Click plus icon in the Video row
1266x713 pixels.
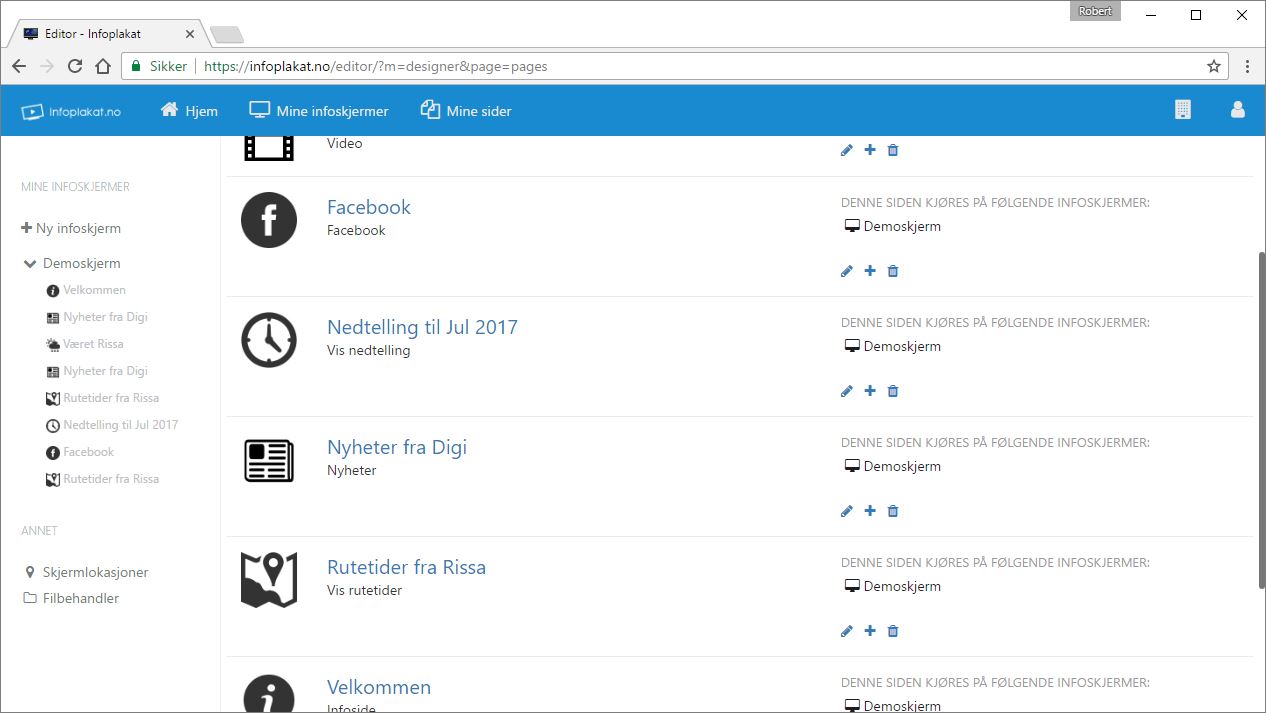point(870,150)
